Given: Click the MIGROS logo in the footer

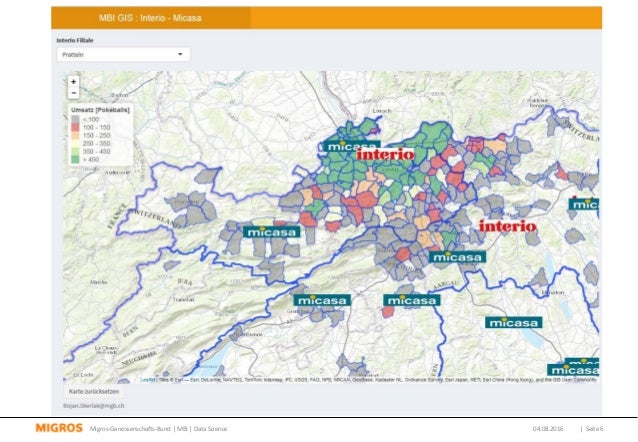Looking at the screenshot, I should pyautogui.click(x=59, y=428).
